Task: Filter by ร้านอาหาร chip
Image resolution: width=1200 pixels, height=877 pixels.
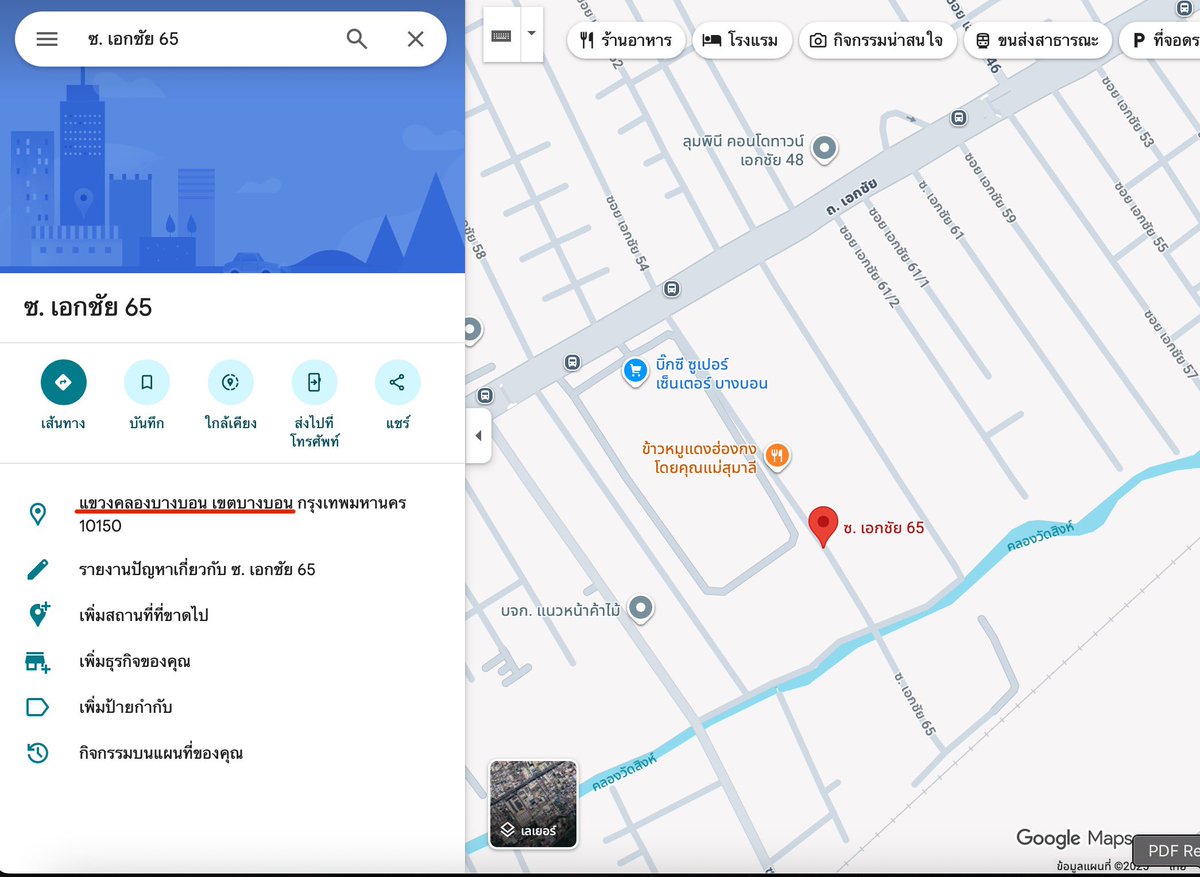Action: 626,41
